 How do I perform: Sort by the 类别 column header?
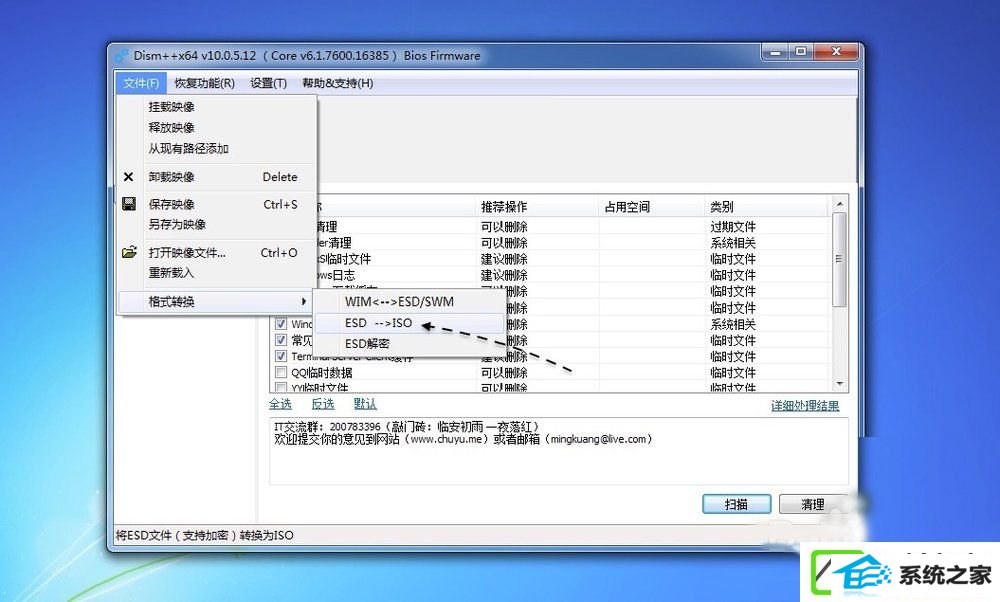(x=767, y=207)
